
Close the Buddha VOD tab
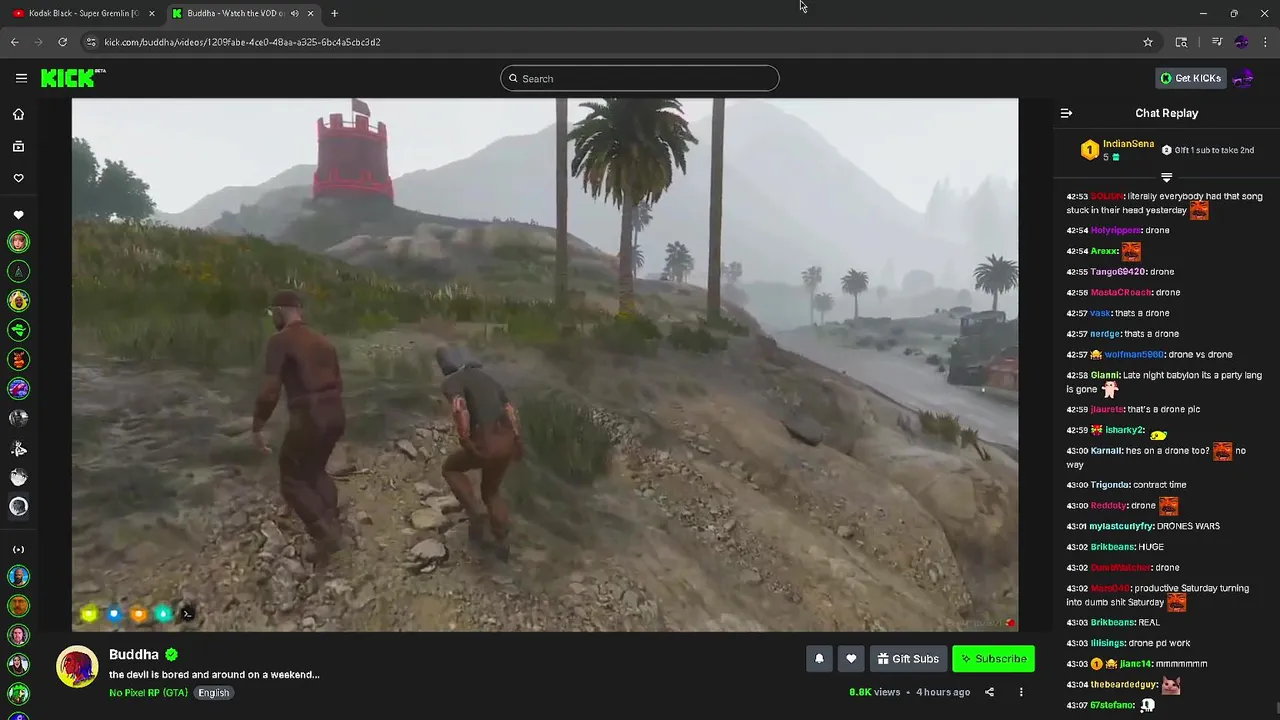[310, 13]
